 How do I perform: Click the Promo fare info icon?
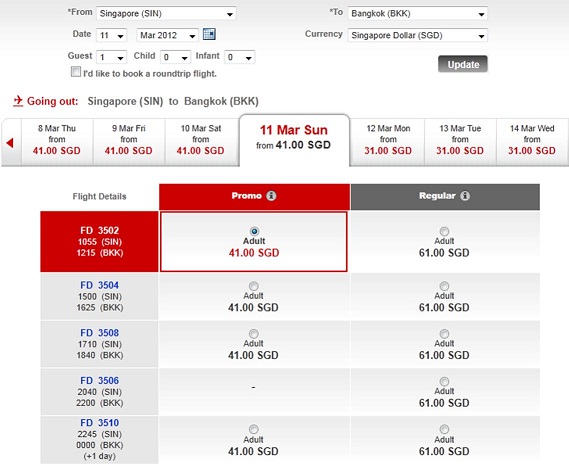271,196
